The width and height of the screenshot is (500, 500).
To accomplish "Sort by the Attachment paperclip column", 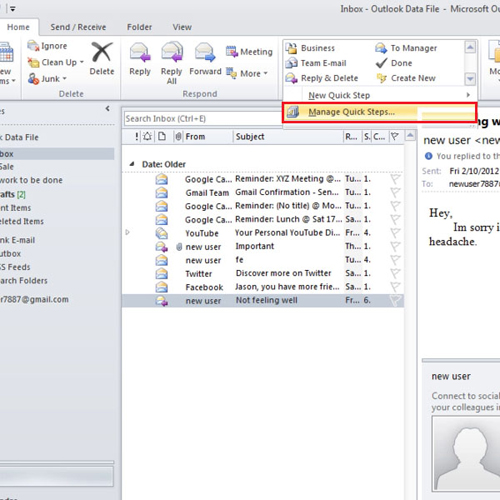I will (178, 136).
